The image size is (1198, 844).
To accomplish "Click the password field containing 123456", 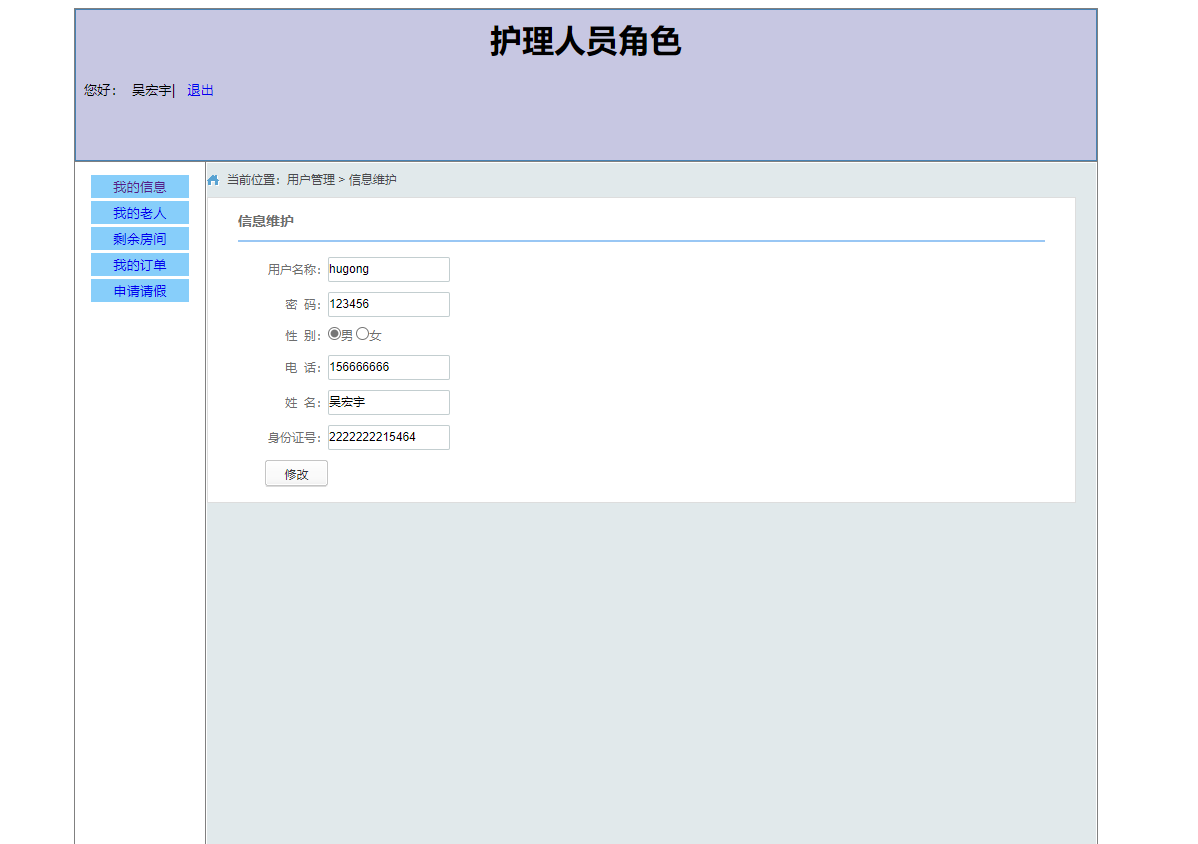I will 388,304.
